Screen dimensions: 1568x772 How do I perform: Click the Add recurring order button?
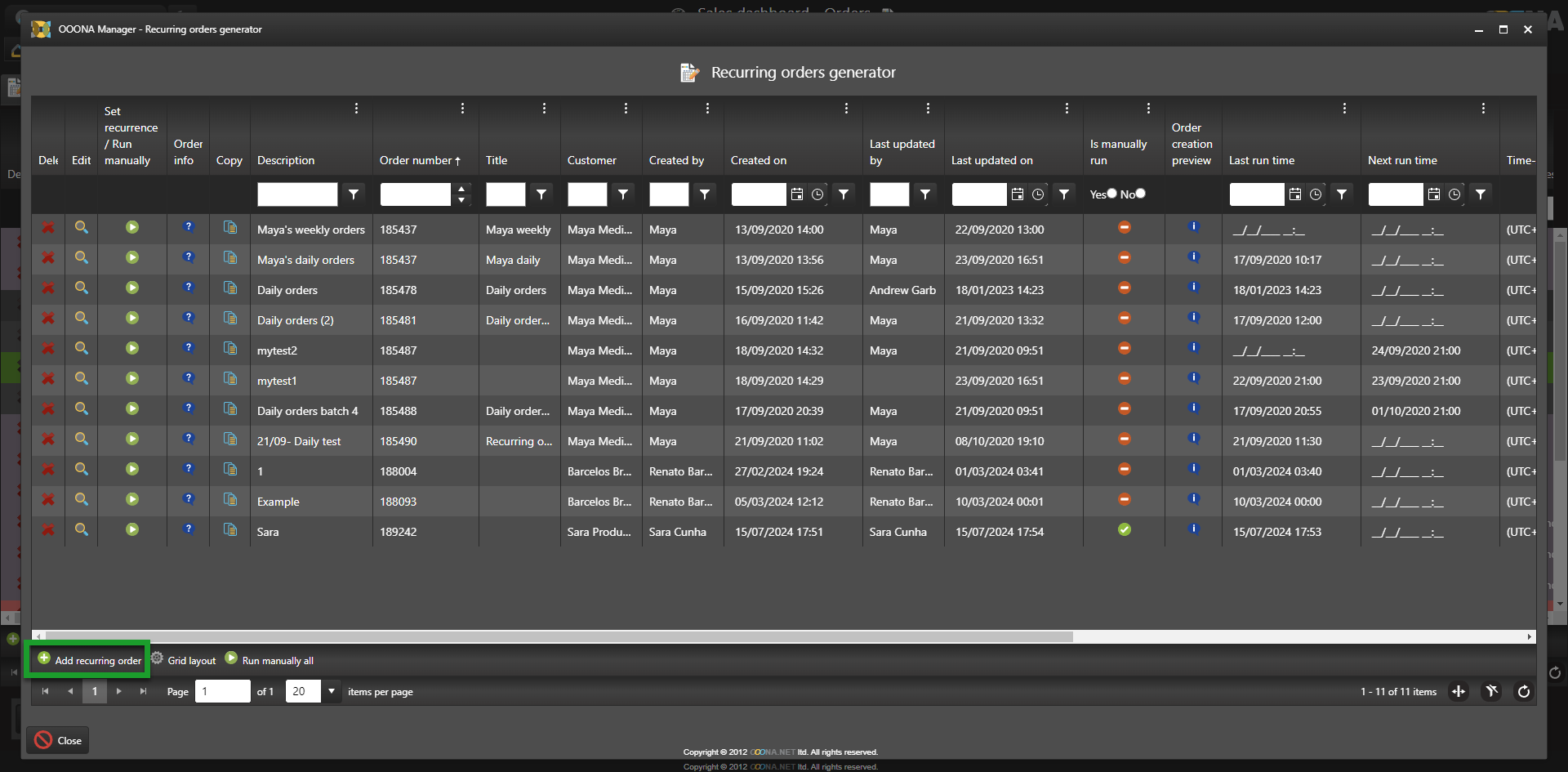pos(89,660)
